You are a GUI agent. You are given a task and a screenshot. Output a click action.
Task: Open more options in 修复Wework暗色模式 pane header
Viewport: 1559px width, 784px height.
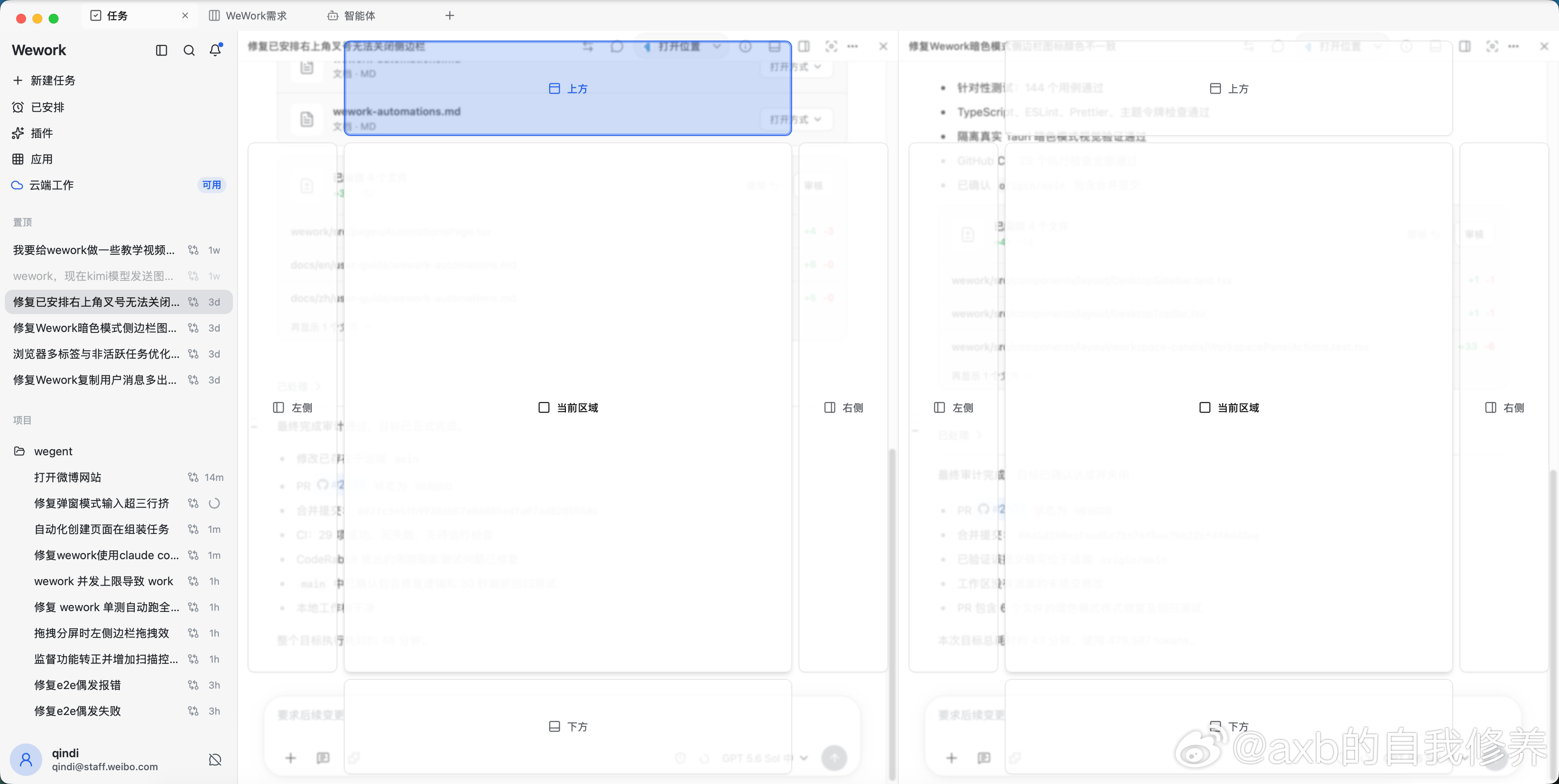coord(1514,47)
